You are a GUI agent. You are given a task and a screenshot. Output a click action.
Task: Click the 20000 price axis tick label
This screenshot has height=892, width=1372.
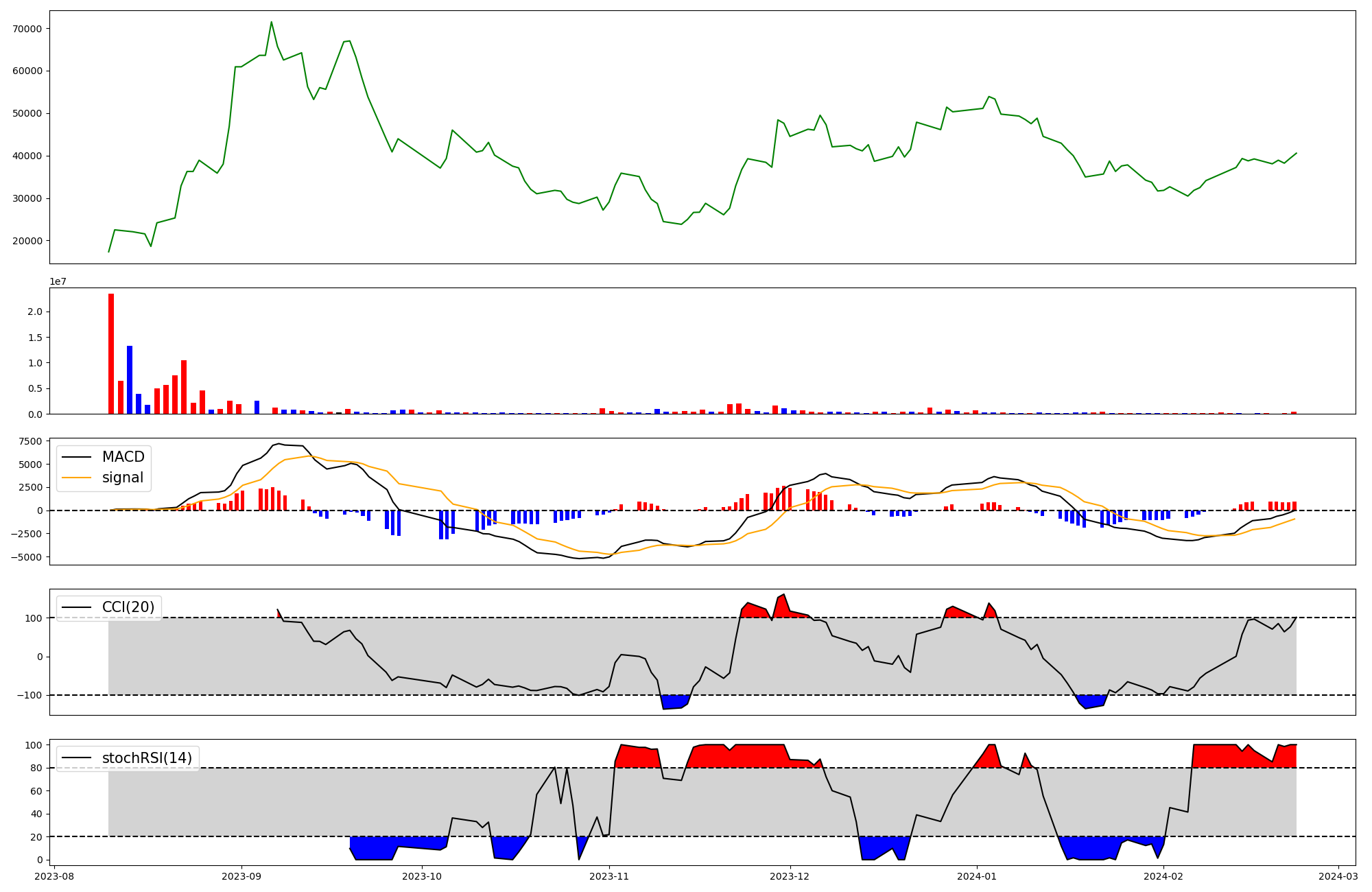27,241
